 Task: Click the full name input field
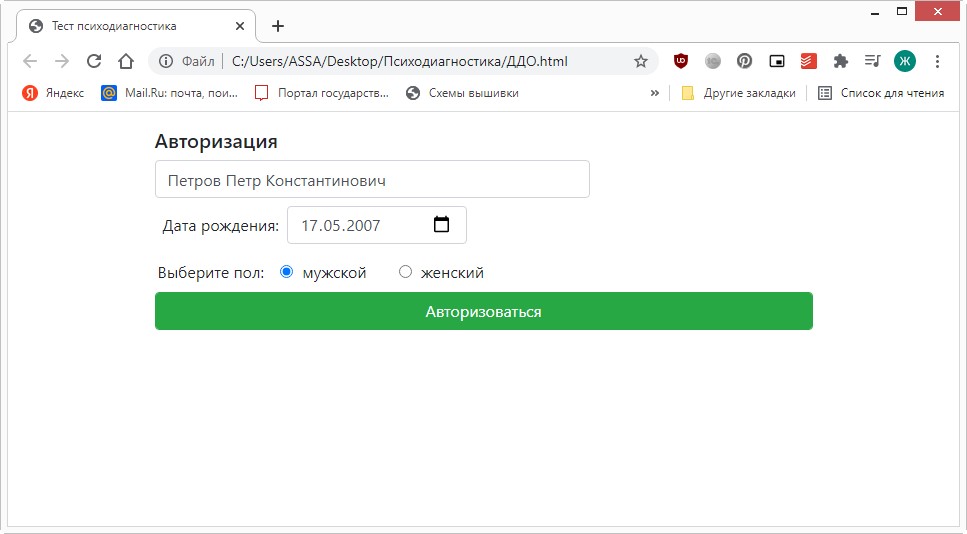point(372,180)
